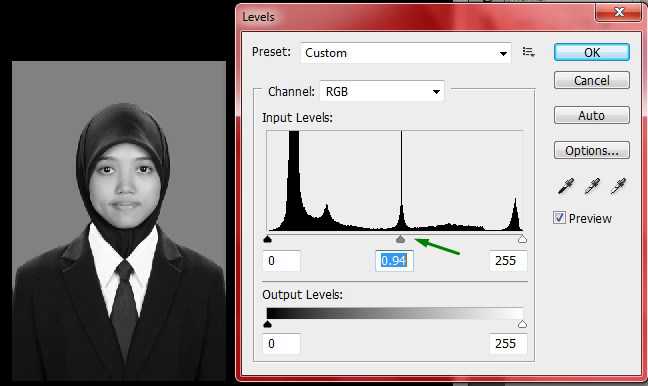
Task: Click the midtone input field showing 0.94
Action: point(394,261)
